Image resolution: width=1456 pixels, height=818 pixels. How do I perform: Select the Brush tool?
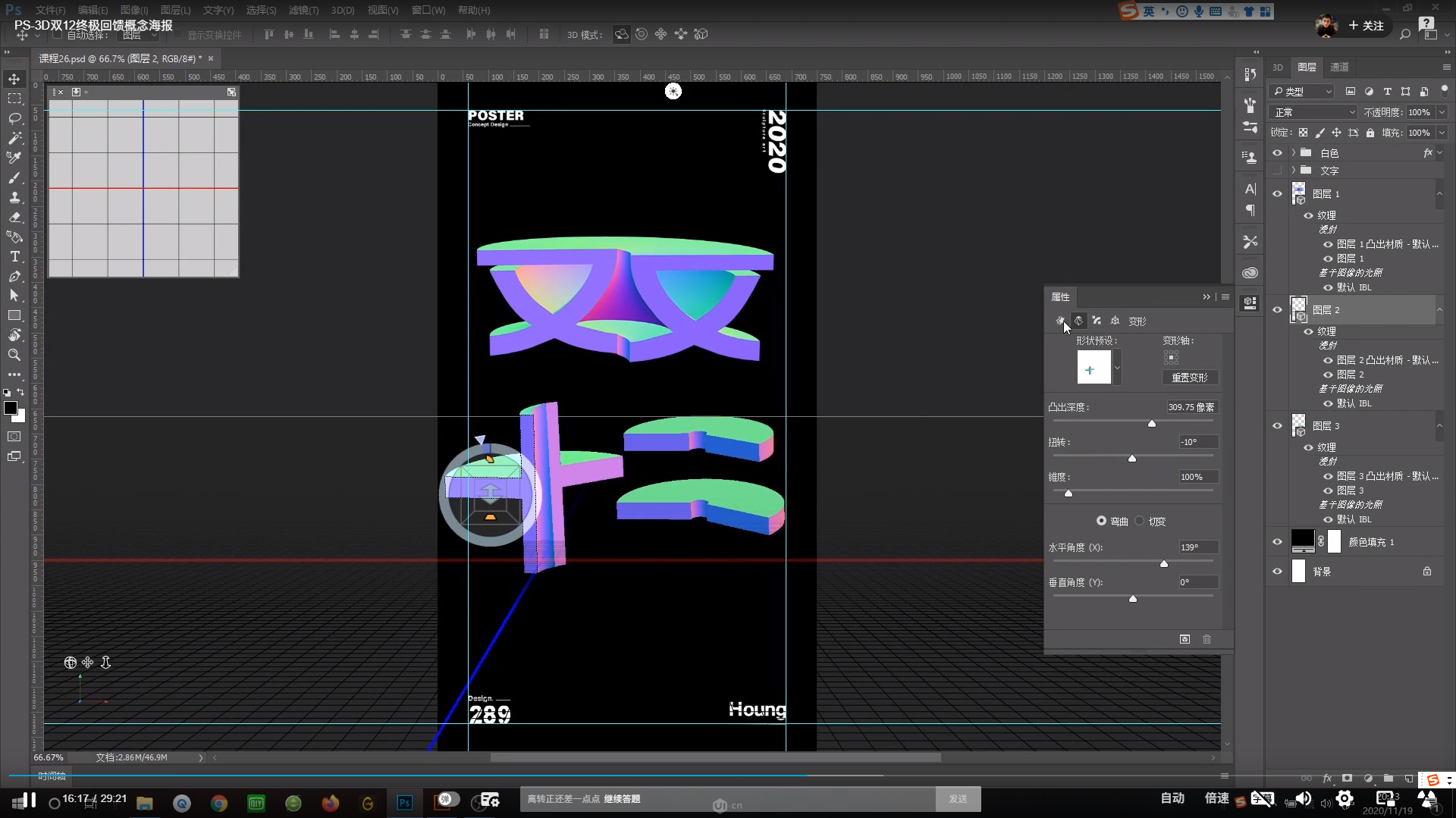coord(14,177)
